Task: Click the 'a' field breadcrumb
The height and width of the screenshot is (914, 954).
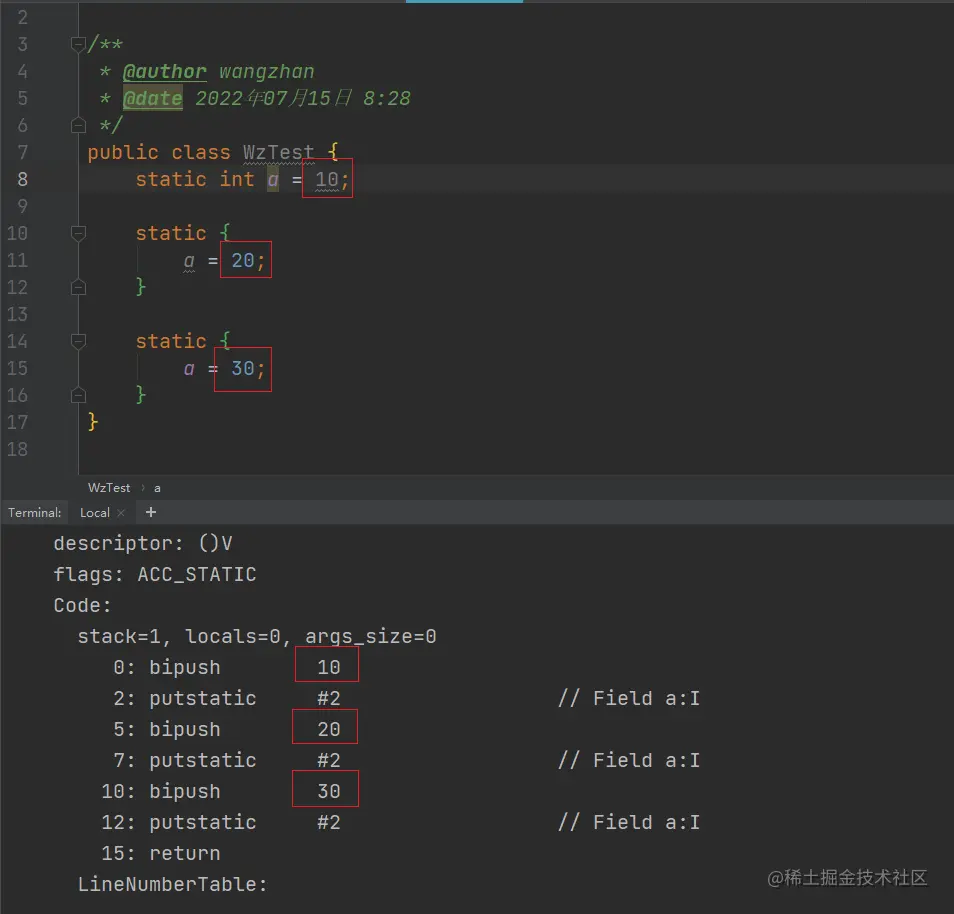Action: click(x=157, y=488)
